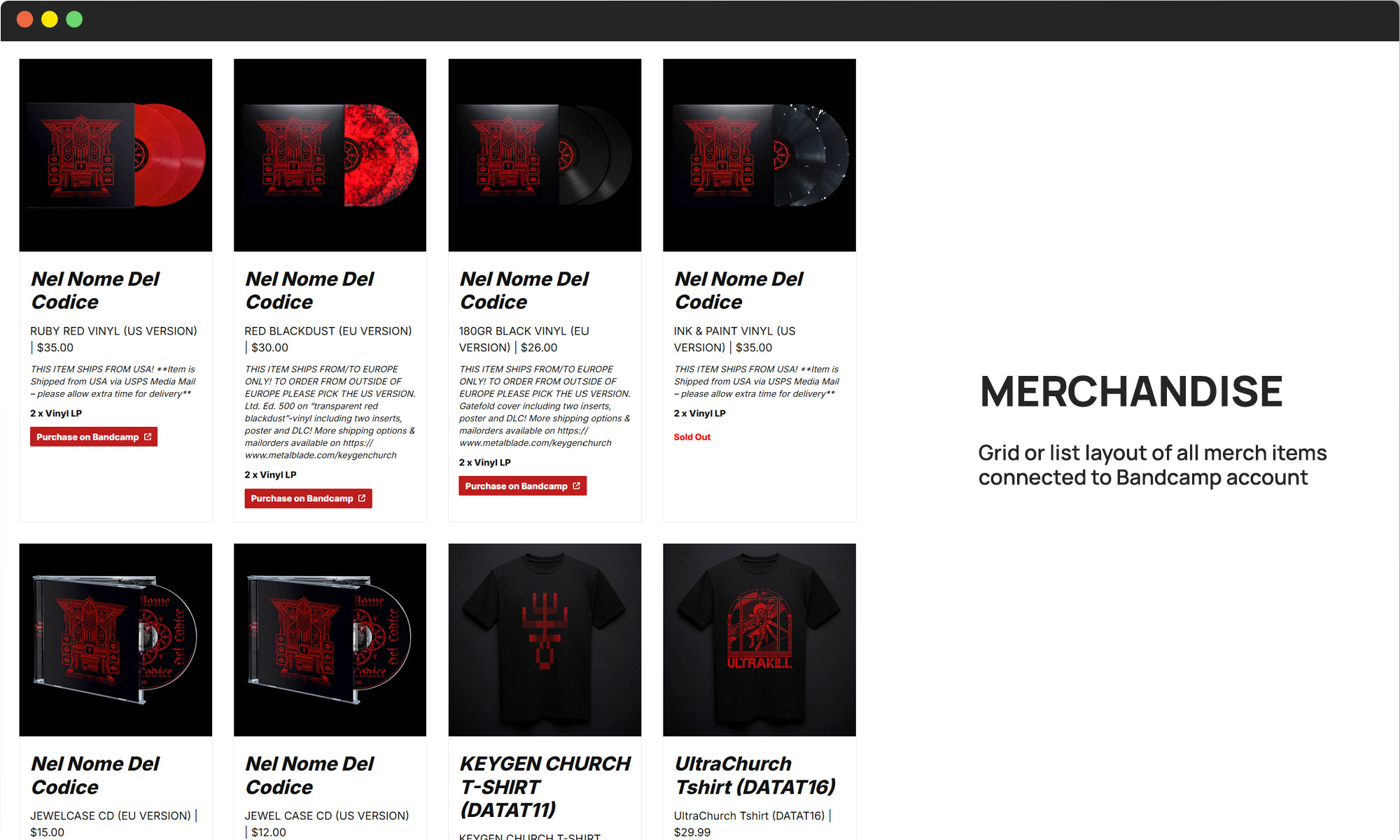1400x840 pixels.
Task: Open the Jewelcase CD EU version image
Action: [x=115, y=640]
